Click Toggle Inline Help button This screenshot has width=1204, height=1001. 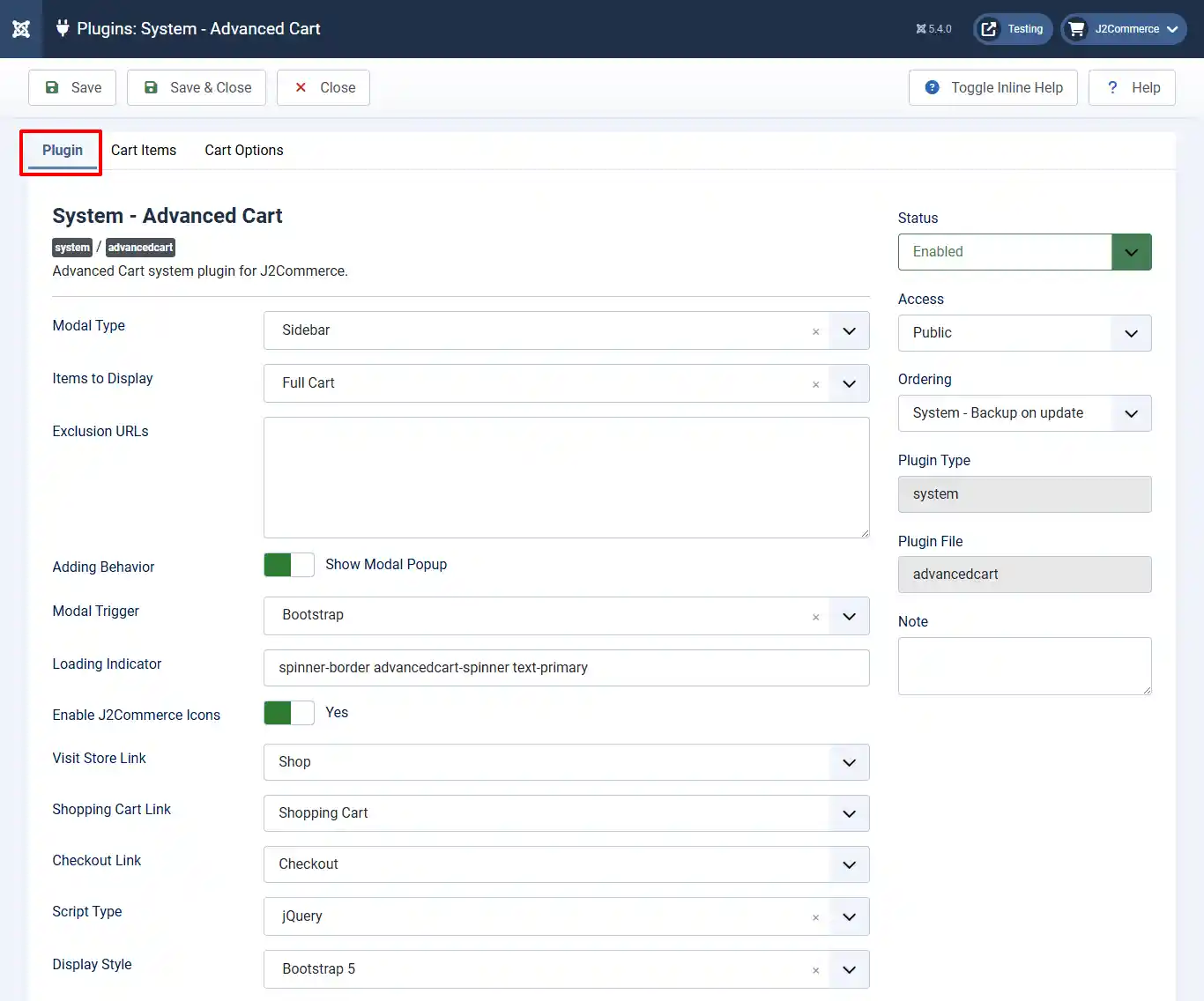tap(993, 88)
